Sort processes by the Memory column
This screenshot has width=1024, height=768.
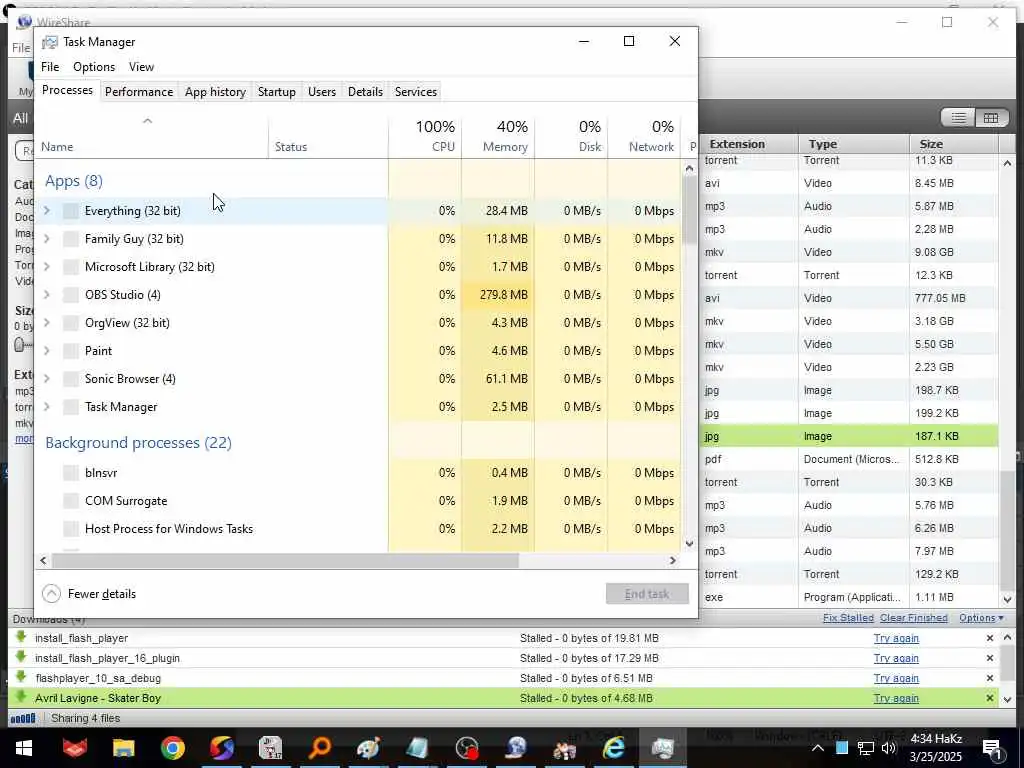tap(498, 136)
